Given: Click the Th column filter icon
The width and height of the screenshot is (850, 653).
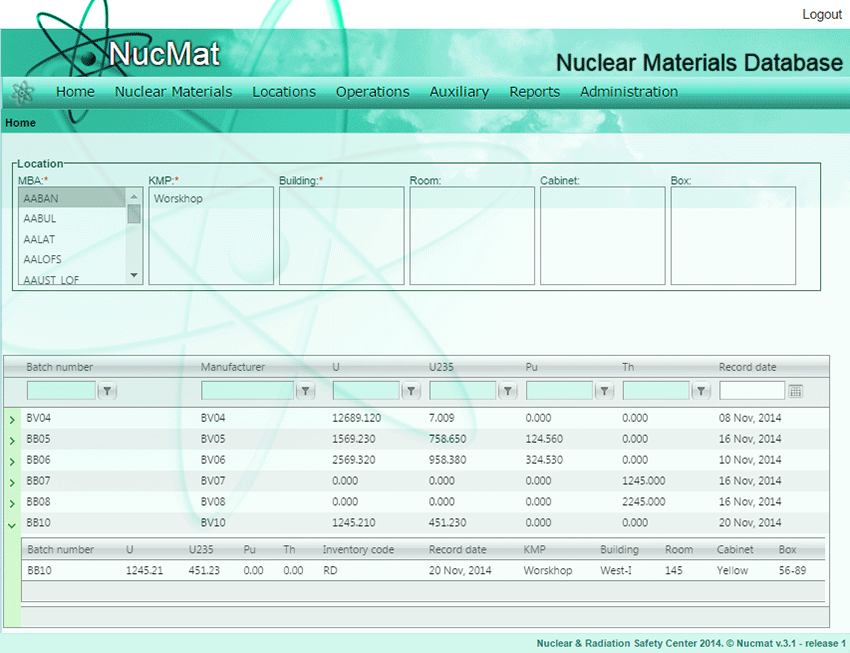Looking at the screenshot, I should tap(702, 391).
